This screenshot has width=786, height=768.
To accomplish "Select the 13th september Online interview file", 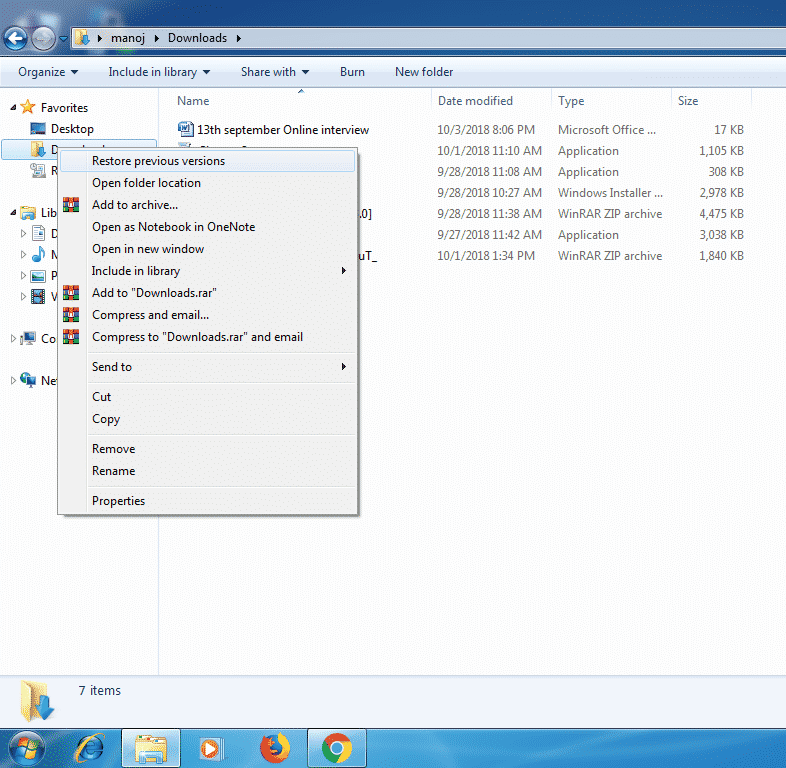I will pos(283,130).
